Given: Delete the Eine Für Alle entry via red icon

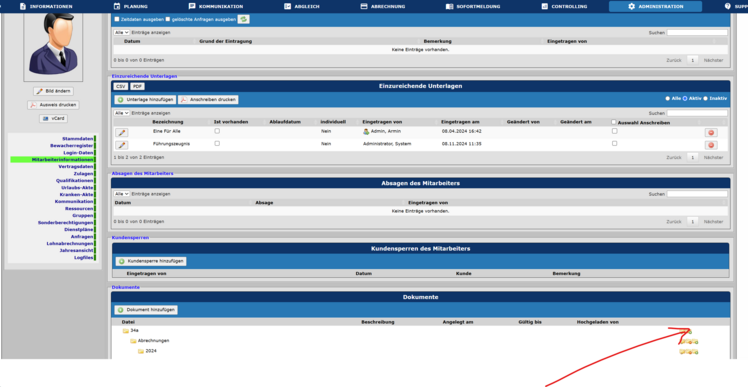Looking at the screenshot, I should (711, 133).
